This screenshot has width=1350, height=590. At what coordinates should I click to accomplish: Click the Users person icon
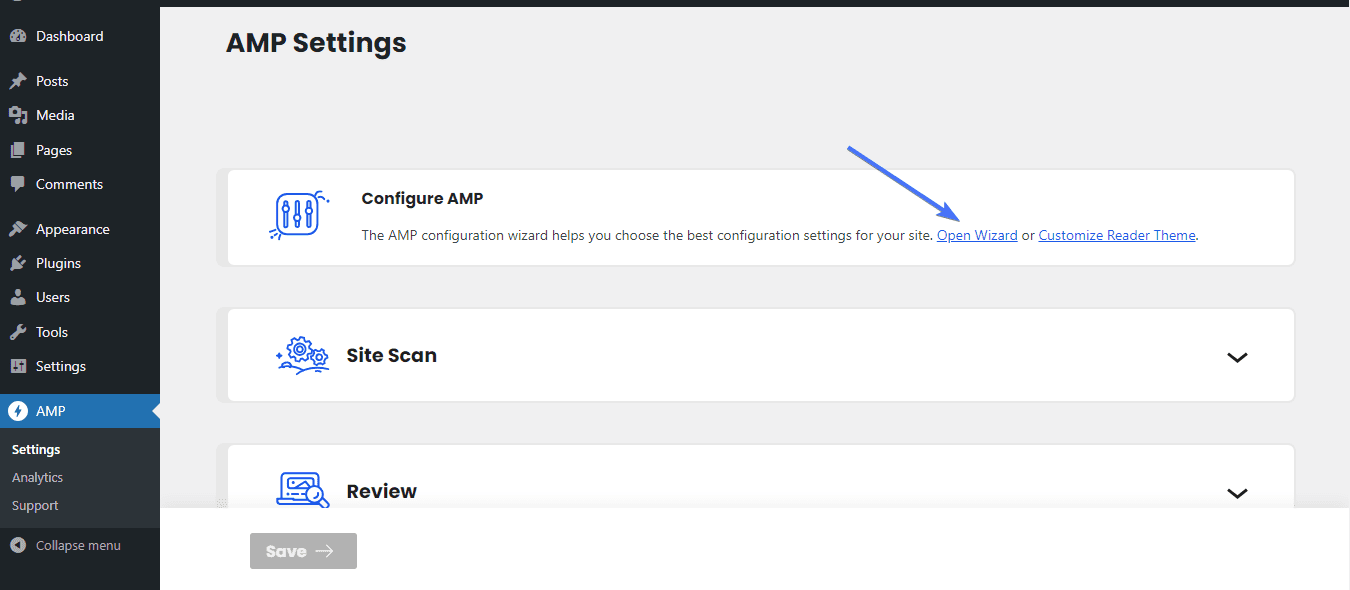click(18, 297)
